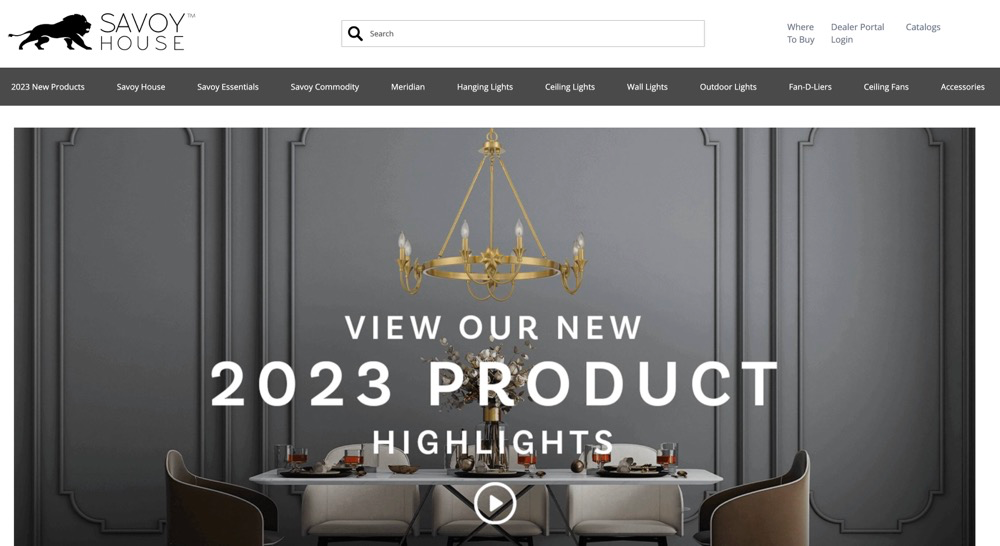Click the magnifying glass search icon

tap(355, 33)
